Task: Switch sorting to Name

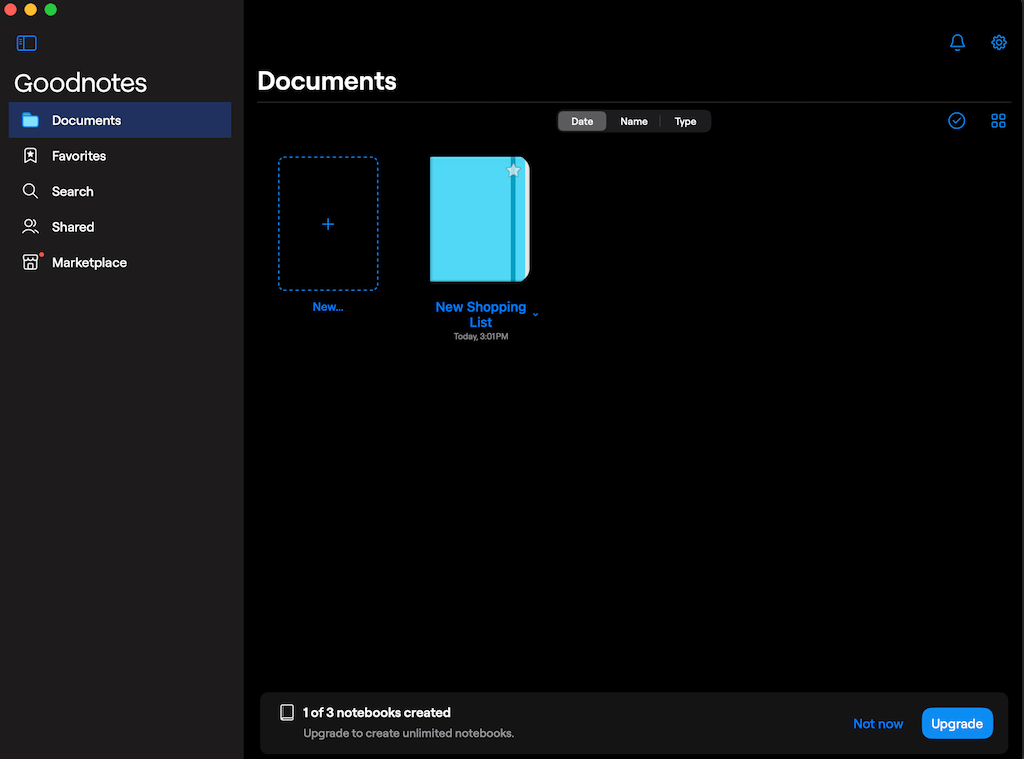Action: coord(634,120)
